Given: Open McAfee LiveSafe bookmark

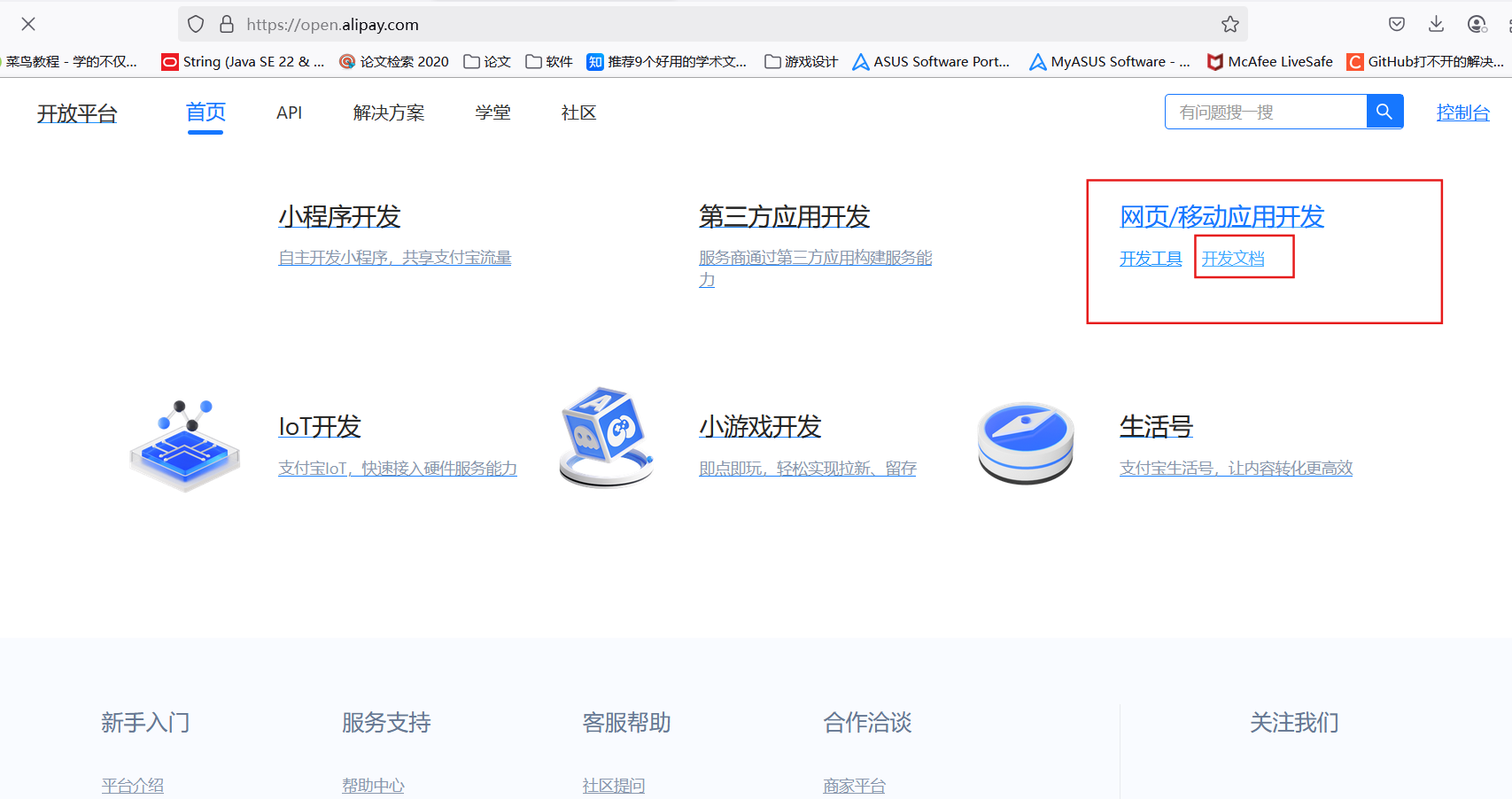Looking at the screenshot, I should 1269,61.
